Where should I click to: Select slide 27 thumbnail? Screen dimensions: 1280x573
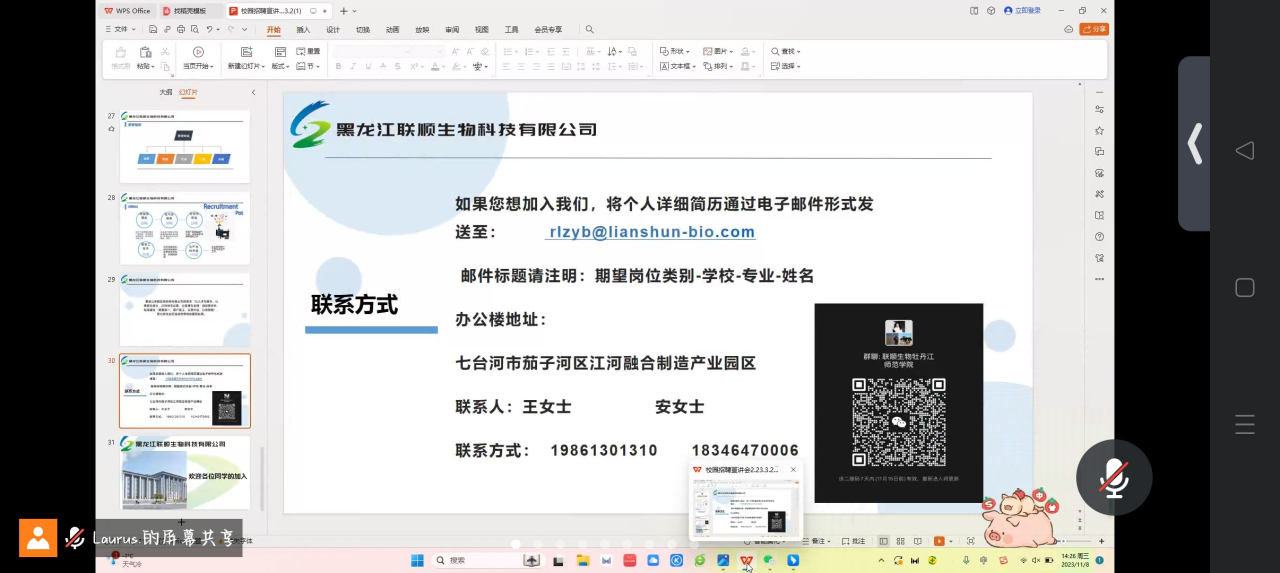[x=185, y=147]
